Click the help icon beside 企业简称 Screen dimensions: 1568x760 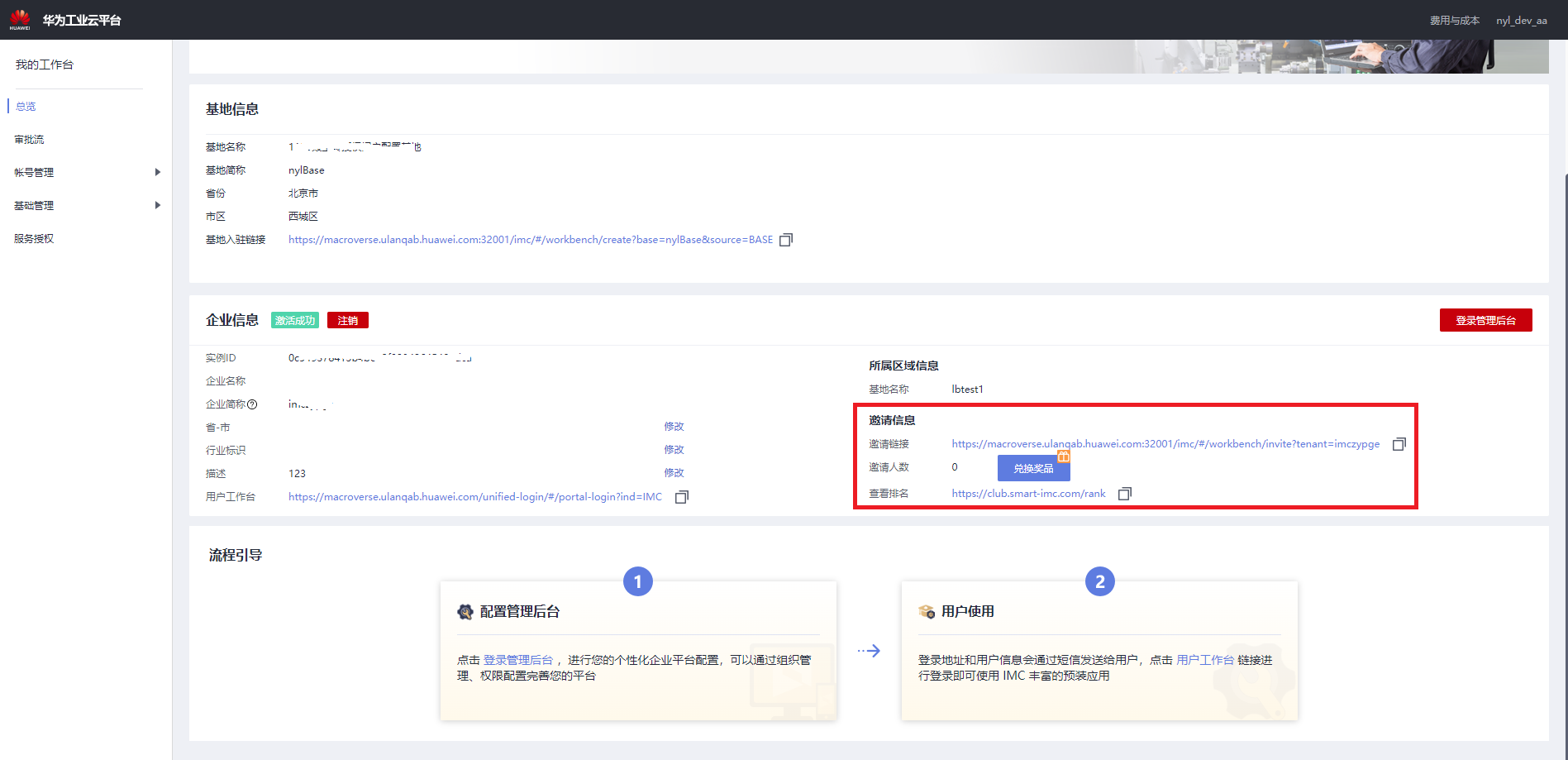coord(252,404)
